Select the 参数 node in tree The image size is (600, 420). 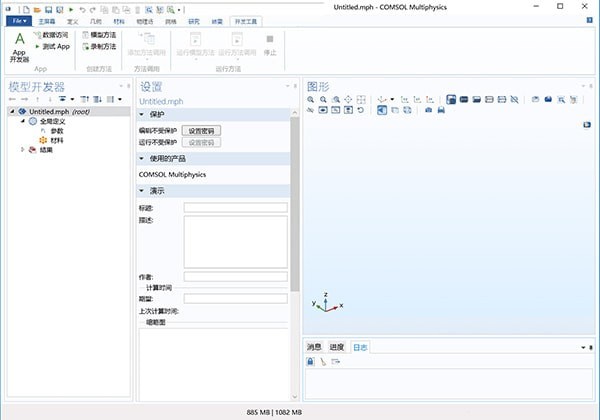point(56,131)
